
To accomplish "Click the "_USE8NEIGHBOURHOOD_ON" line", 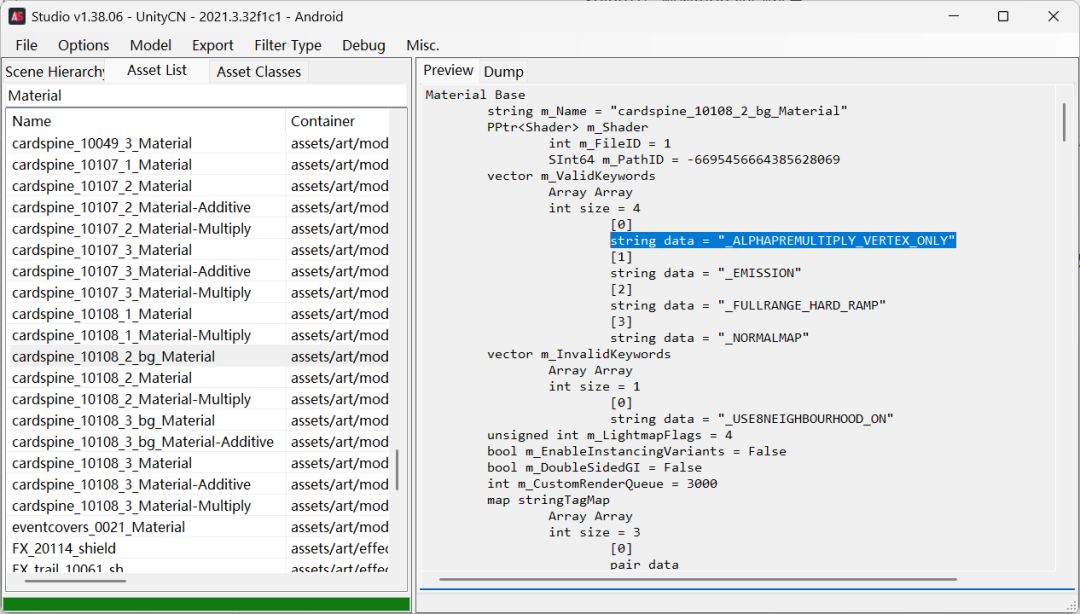I will pyautogui.click(x=752, y=419).
